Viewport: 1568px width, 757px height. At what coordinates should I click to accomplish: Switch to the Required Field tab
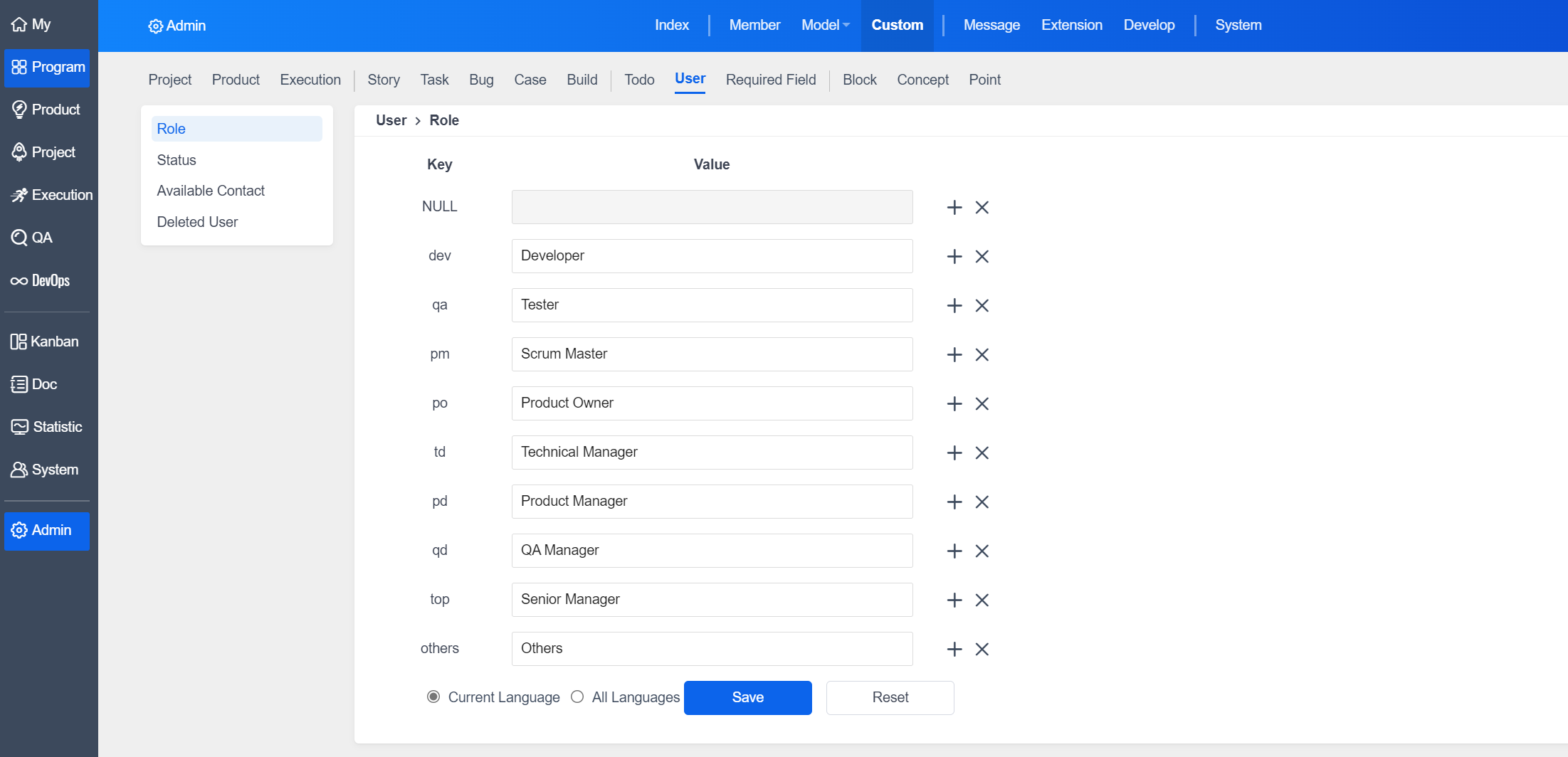[771, 80]
